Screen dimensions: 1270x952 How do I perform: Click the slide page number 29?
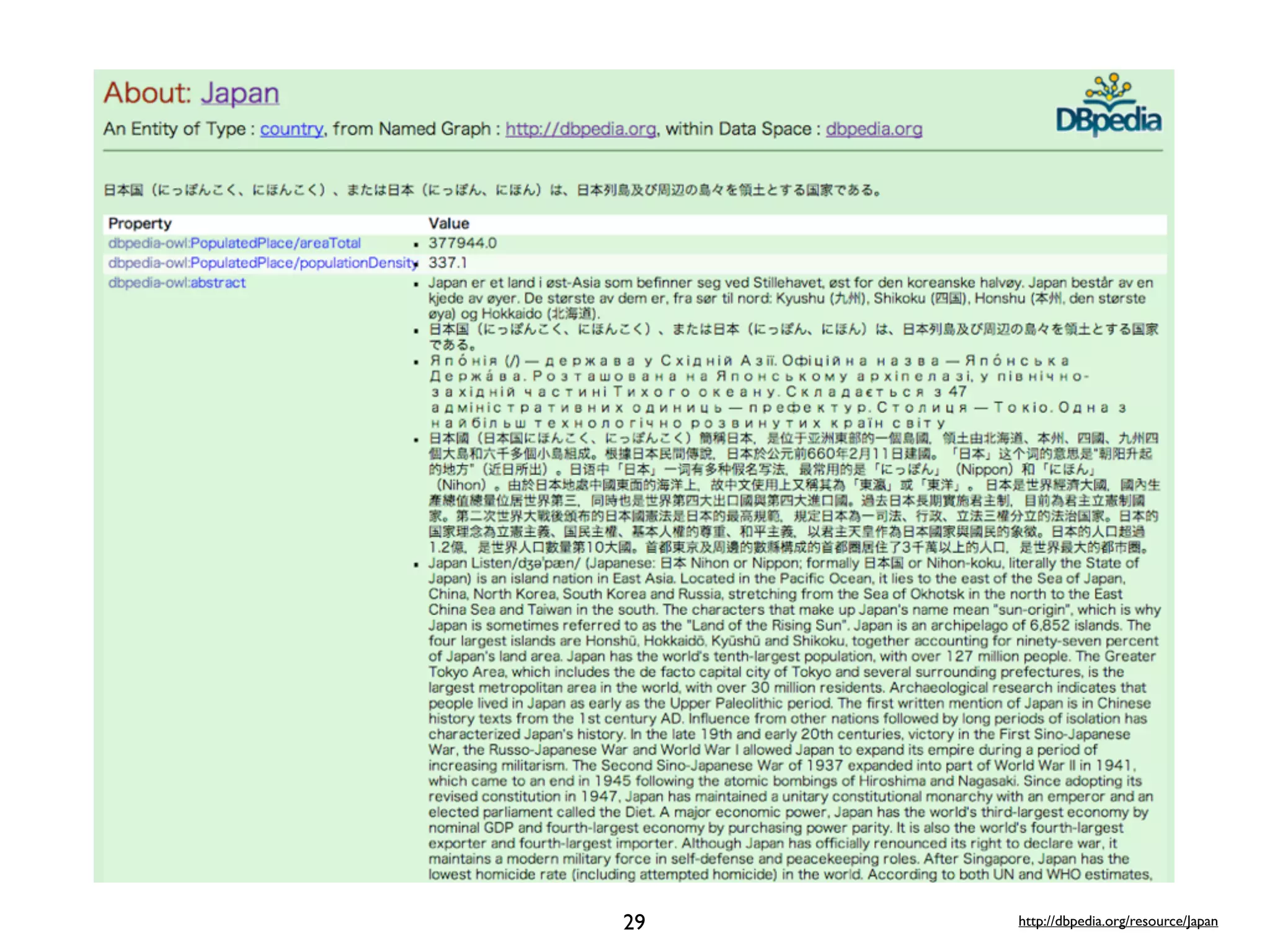coord(634,922)
